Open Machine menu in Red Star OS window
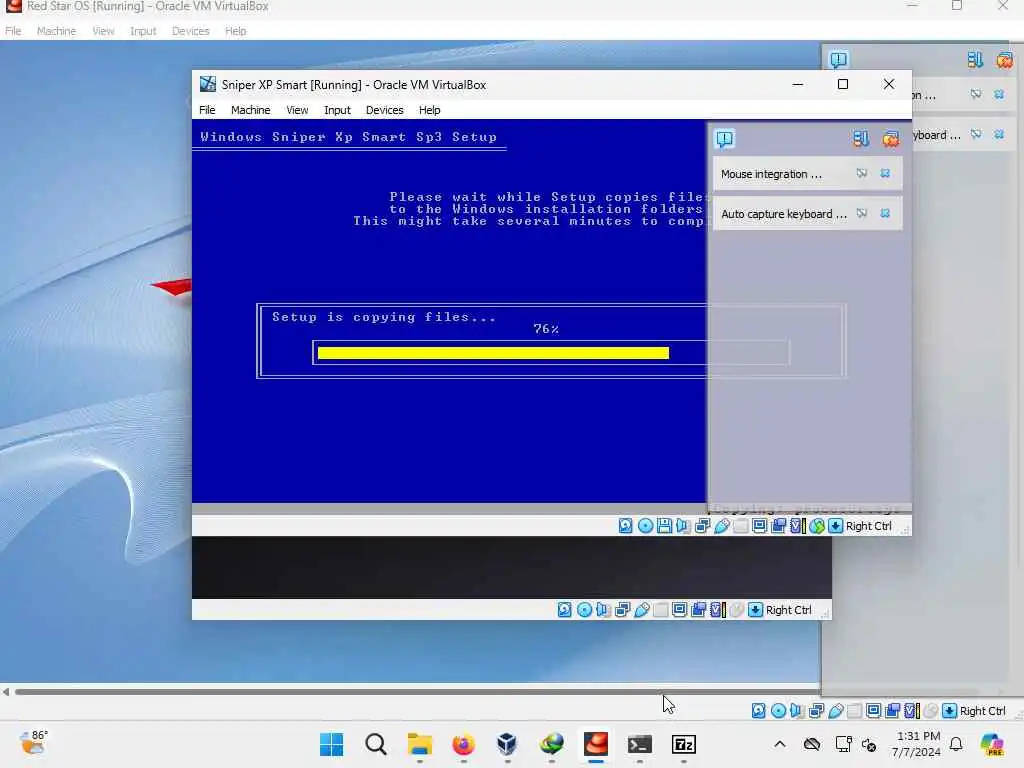Screen dimensions: 1024x768 click(x=56, y=31)
